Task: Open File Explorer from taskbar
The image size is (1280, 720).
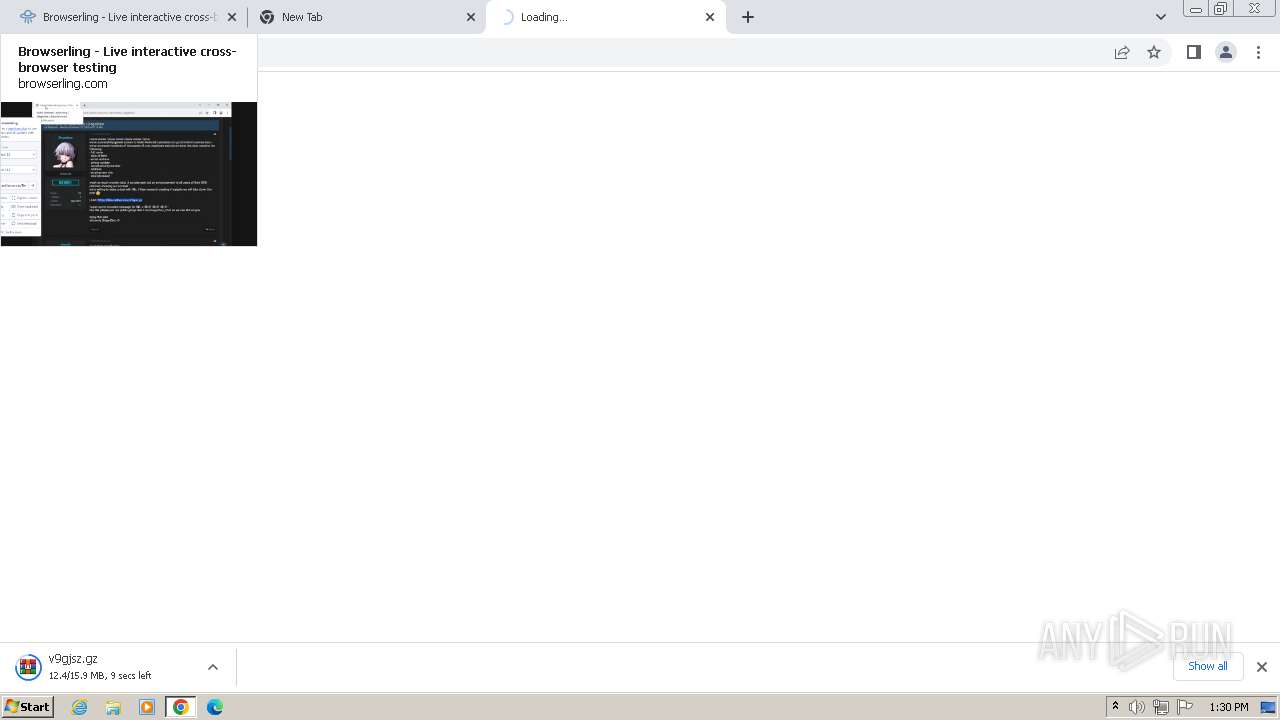Action: [x=113, y=707]
